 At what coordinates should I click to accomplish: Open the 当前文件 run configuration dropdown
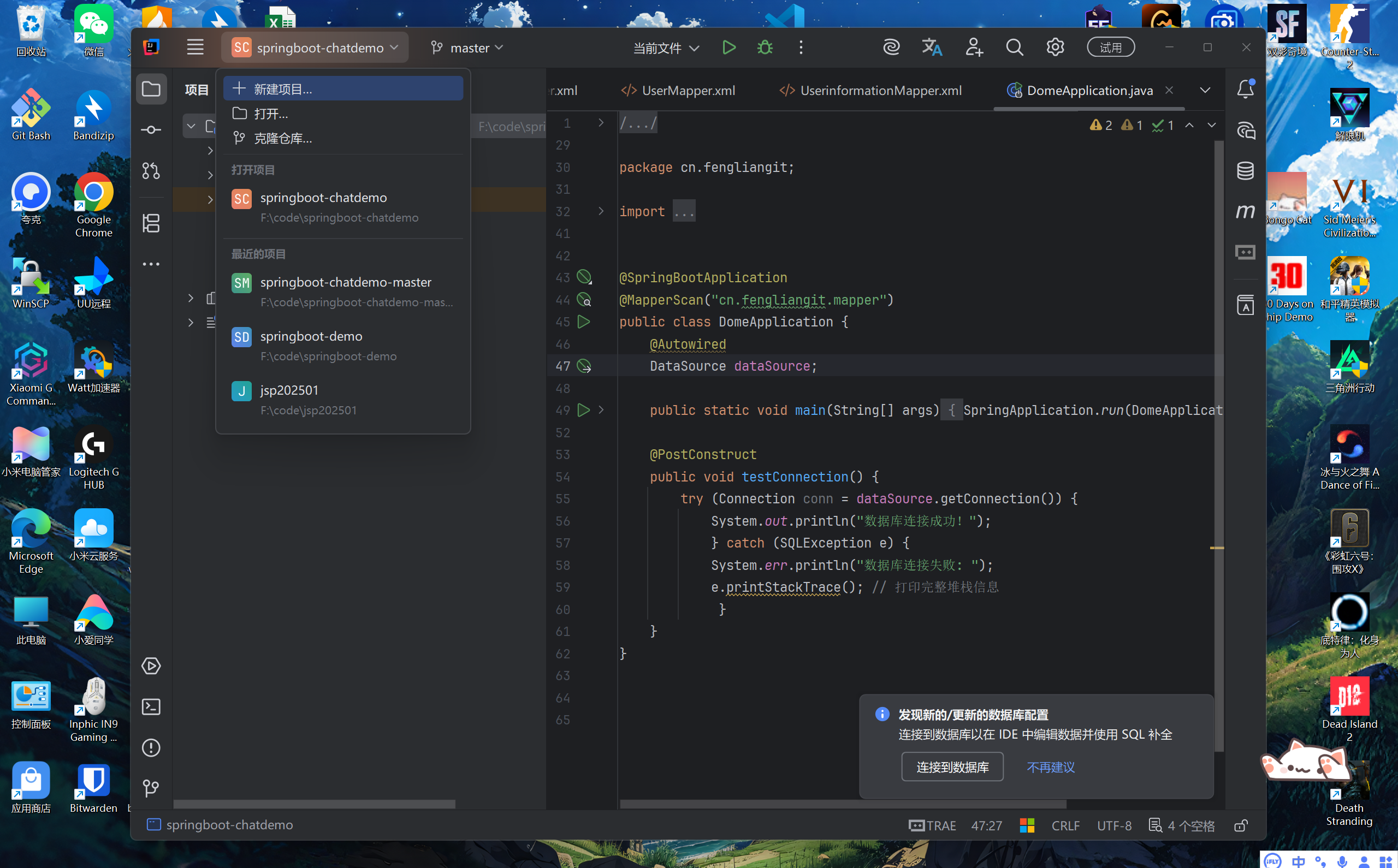667,48
